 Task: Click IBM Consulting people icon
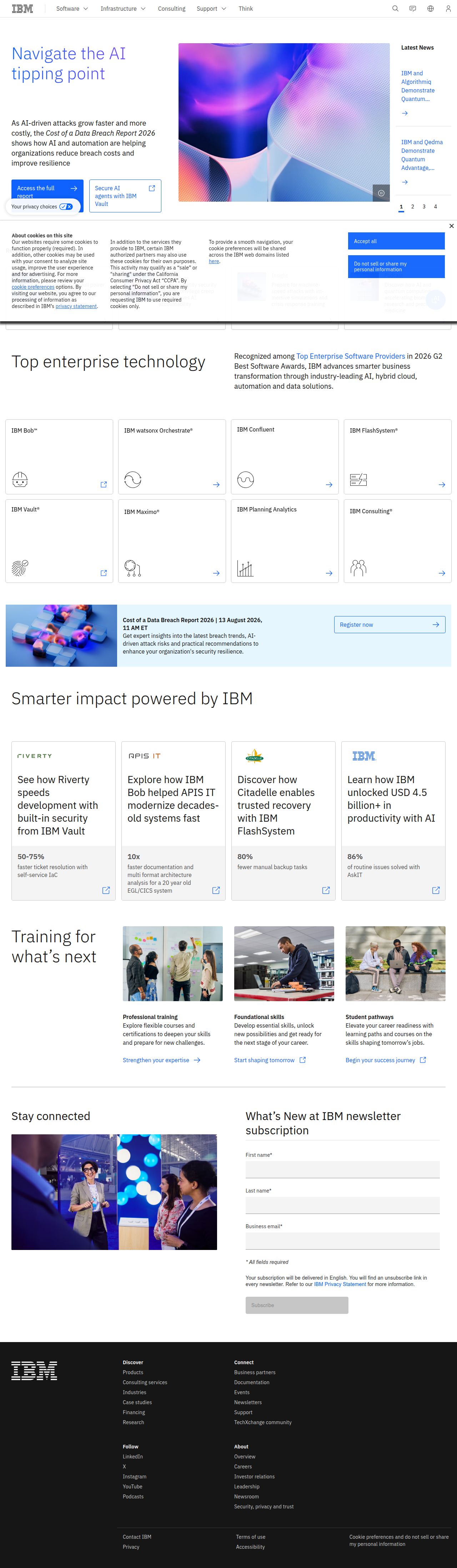pos(358,568)
